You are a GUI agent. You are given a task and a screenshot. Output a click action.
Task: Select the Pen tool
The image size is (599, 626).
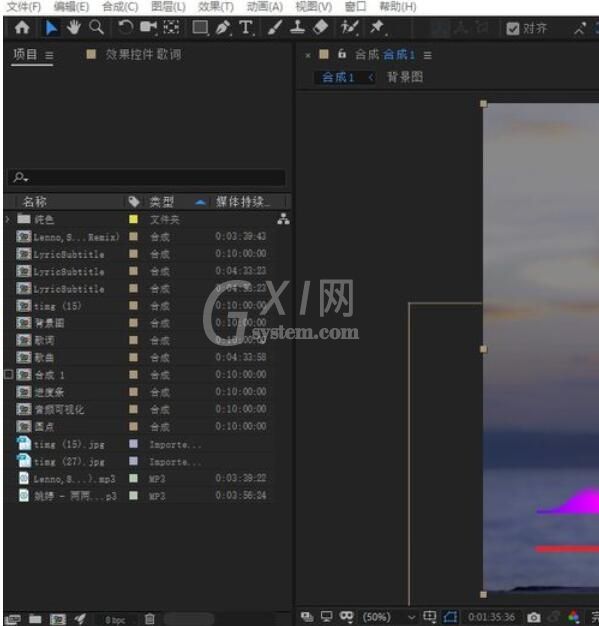(x=223, y=28)
